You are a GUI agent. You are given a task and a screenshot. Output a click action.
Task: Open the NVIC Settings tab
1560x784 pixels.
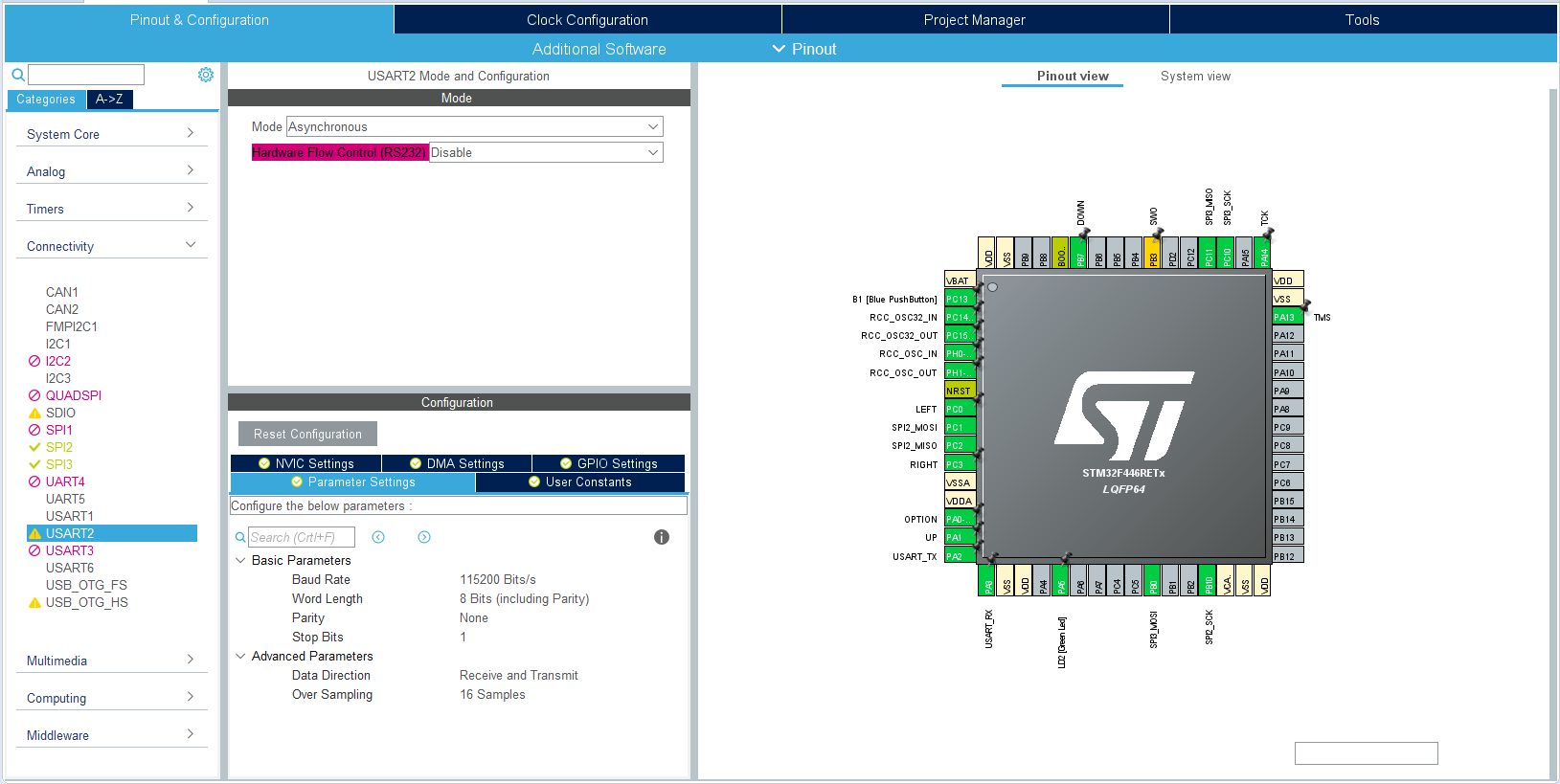306,463
